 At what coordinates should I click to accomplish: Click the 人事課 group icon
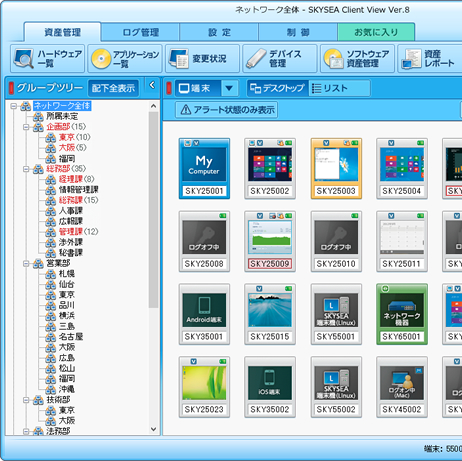click(x=51, y=211)
